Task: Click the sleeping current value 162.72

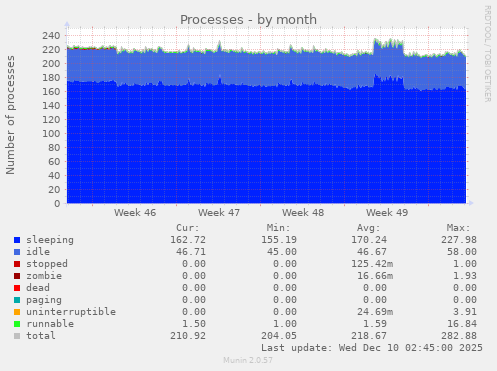Action: point(188,240)
